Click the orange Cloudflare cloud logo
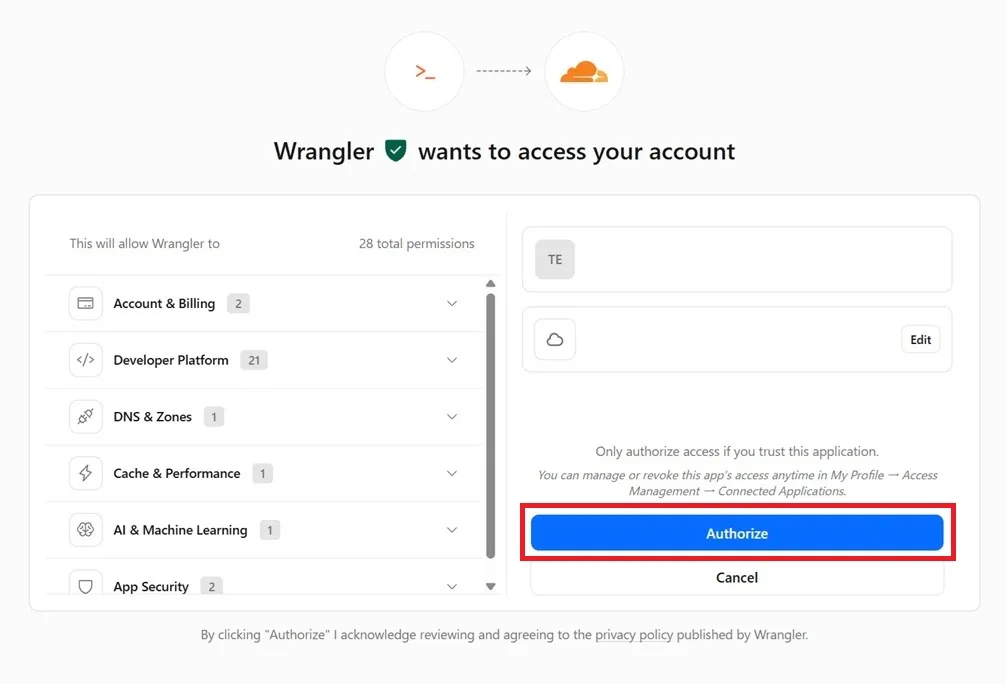 point(584,71)
